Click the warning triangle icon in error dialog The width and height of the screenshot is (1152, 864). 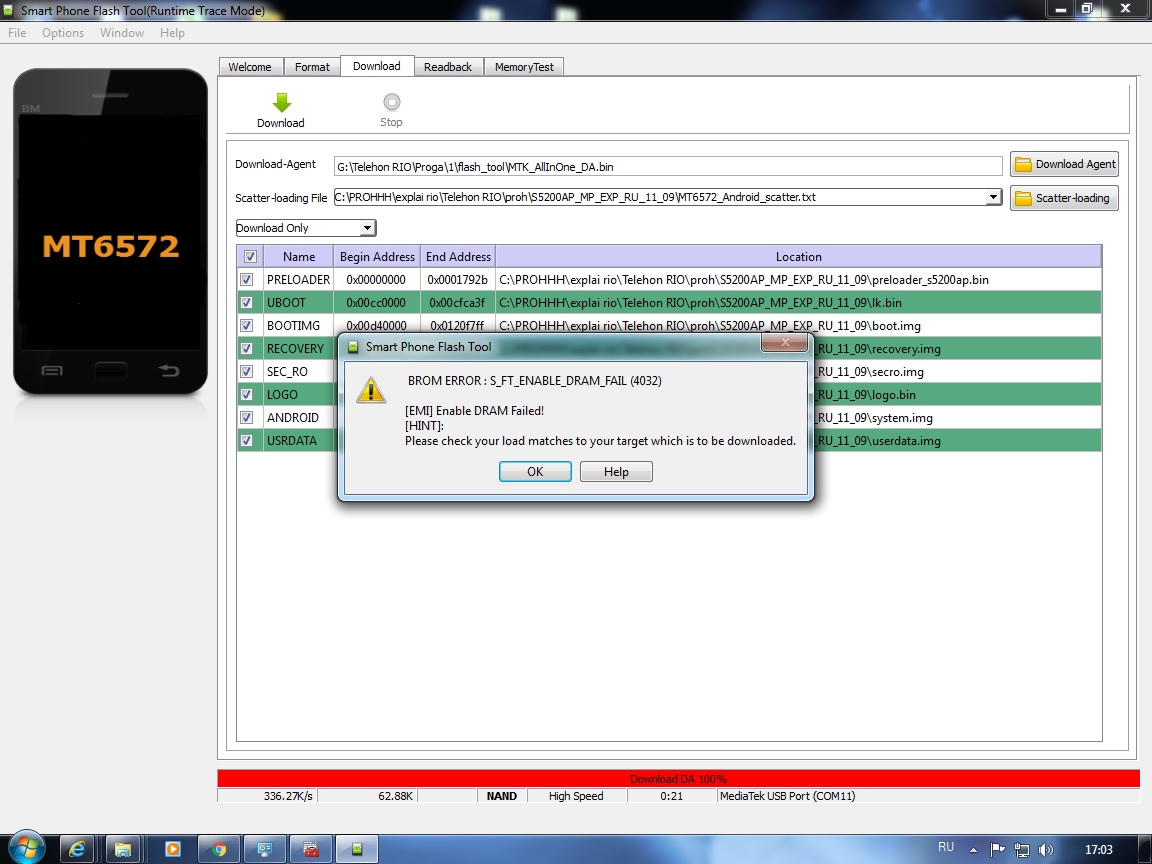tap(371, 390)
